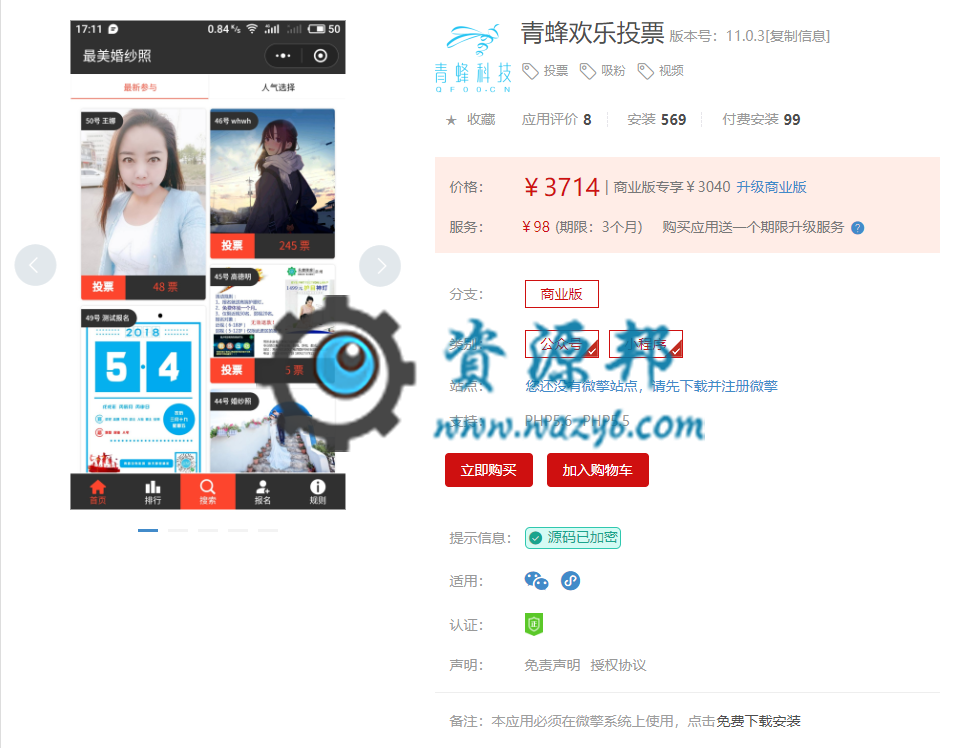Open the help question mark icon
Image resolution: width=958 pixels, height=748 pixels.
[x=858, y=228]
